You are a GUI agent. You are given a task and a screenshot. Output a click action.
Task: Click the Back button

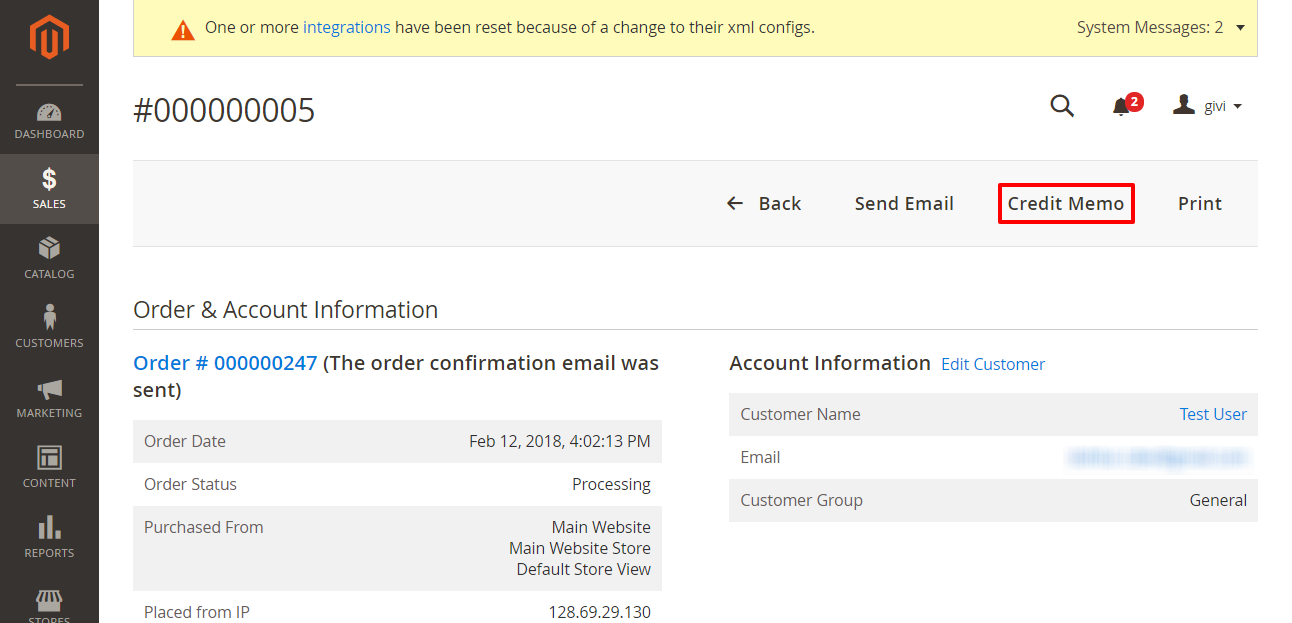coord(764,203)
